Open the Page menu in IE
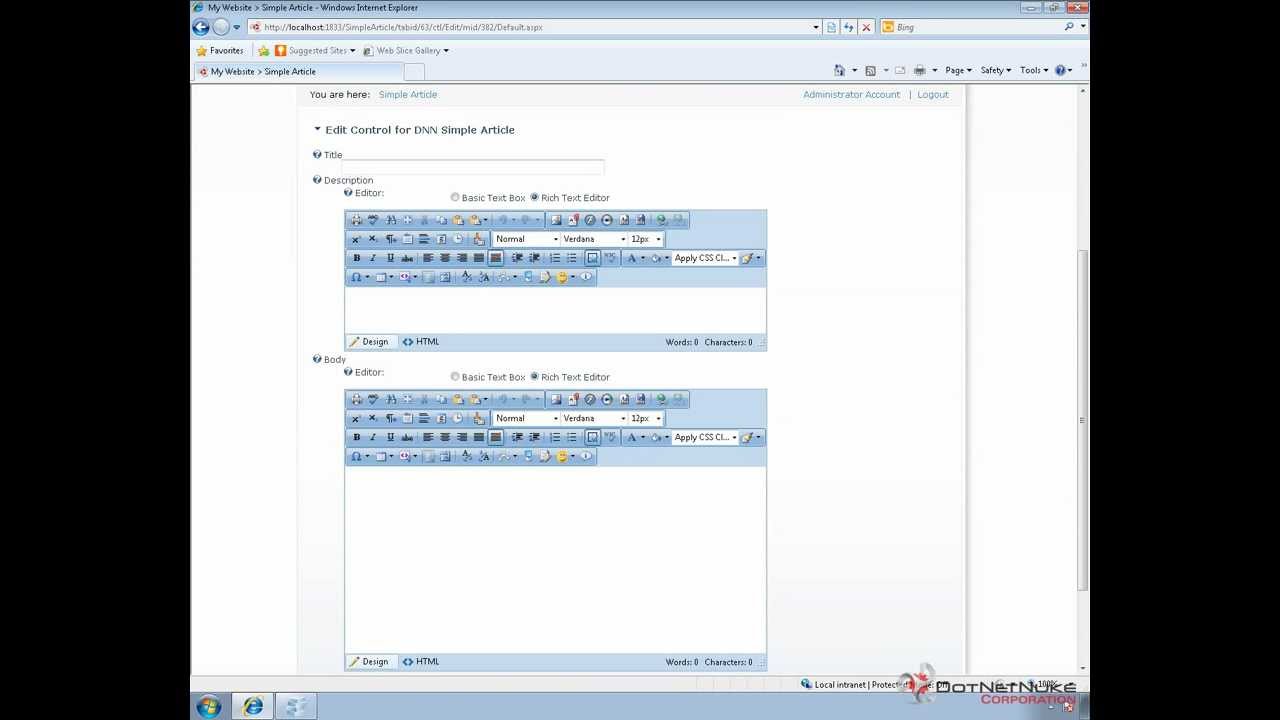This screenshot has height=720, width=1280. [x=958, y=70]
